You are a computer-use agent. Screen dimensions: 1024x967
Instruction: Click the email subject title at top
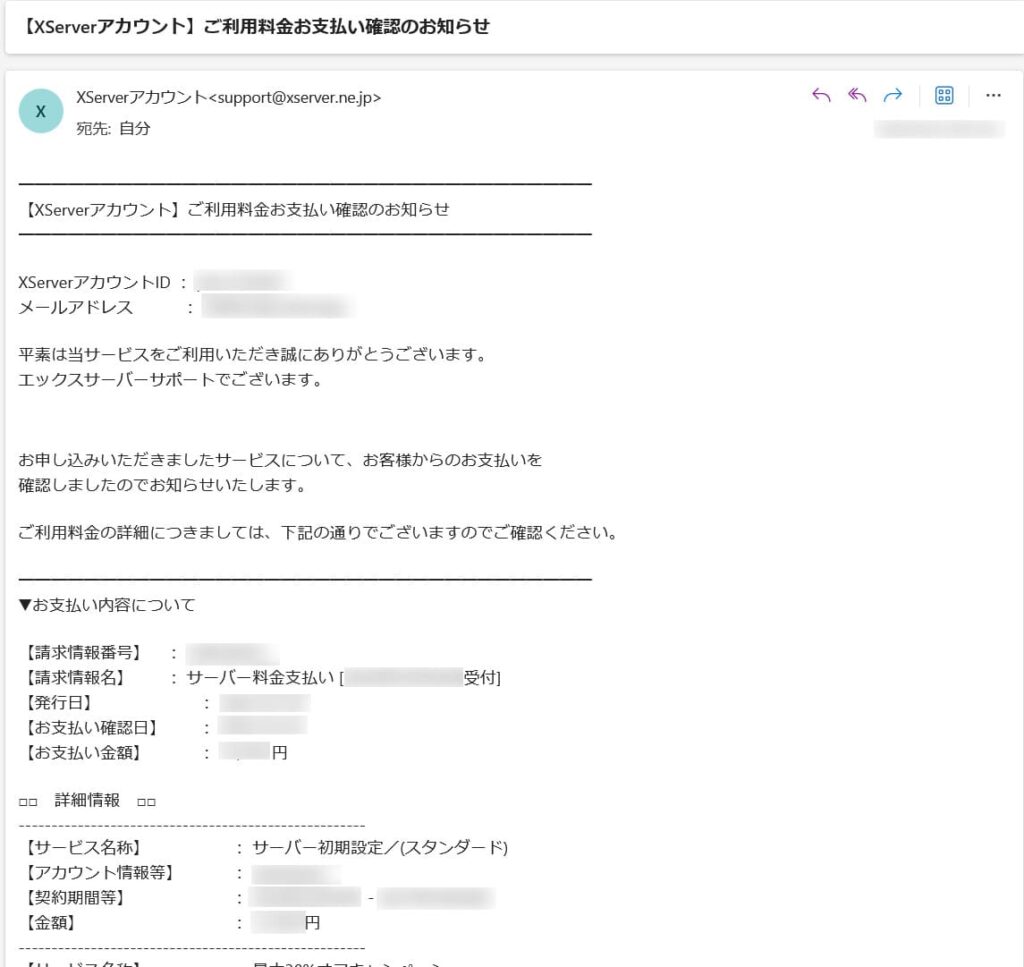[255, 27]
